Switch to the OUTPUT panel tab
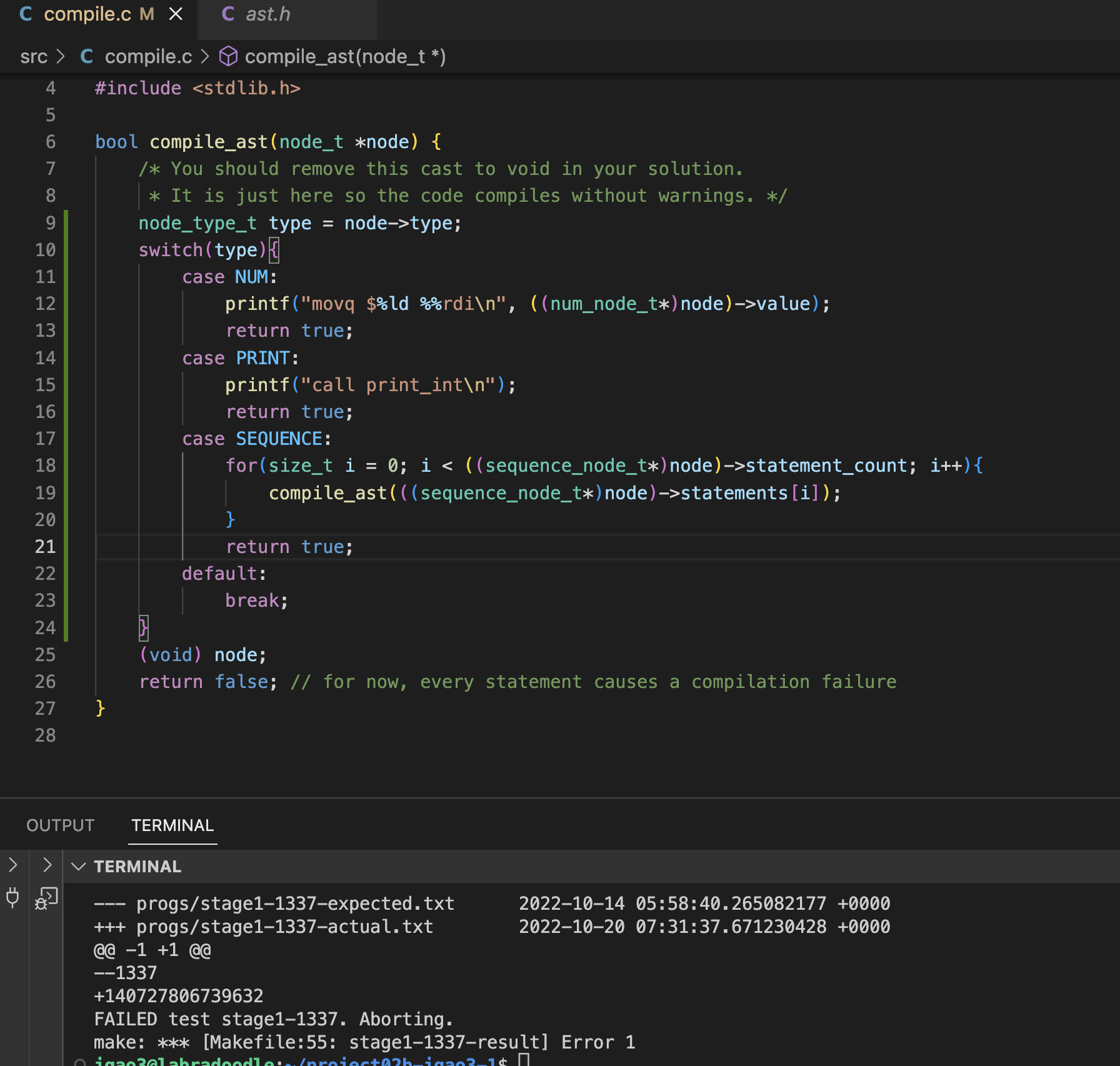The width and height of the screenshot is (1120, 1066). tap(60, 825)
